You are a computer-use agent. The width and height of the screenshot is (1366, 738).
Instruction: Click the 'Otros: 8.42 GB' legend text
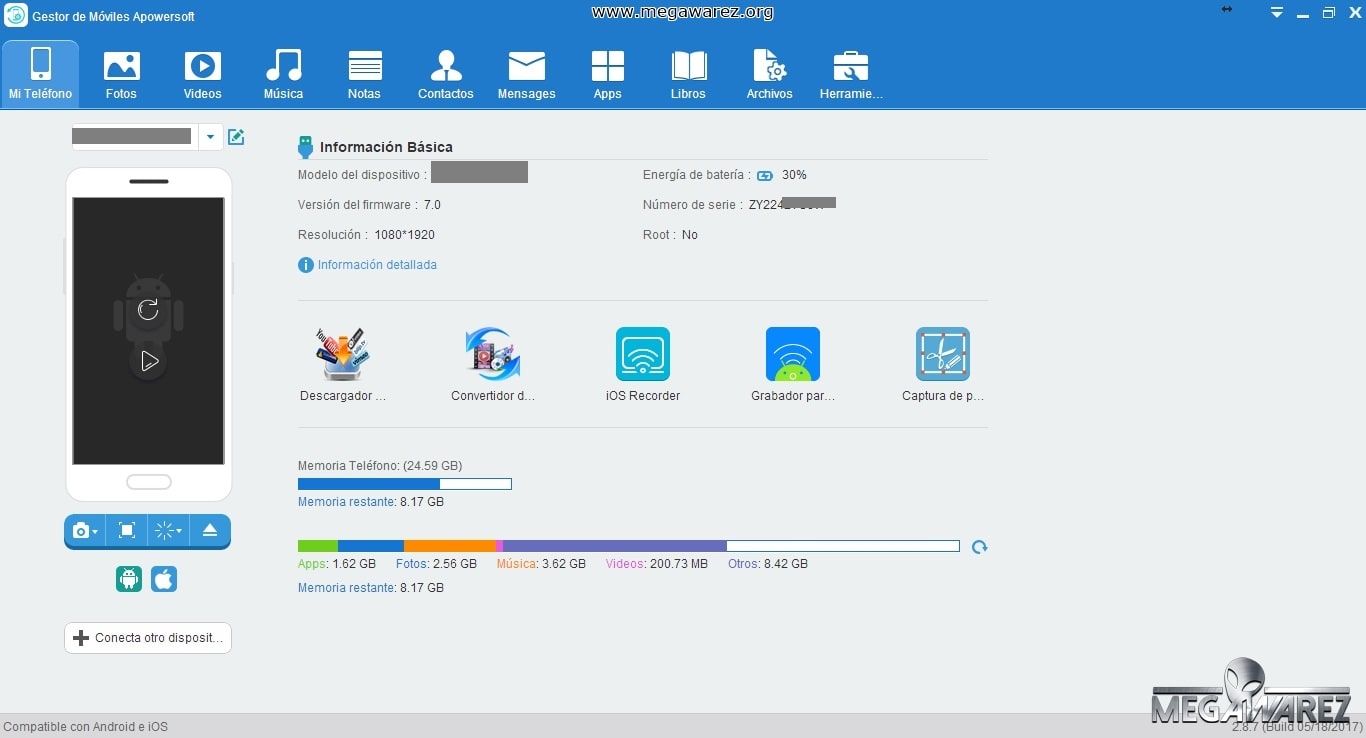pos(768,564)
